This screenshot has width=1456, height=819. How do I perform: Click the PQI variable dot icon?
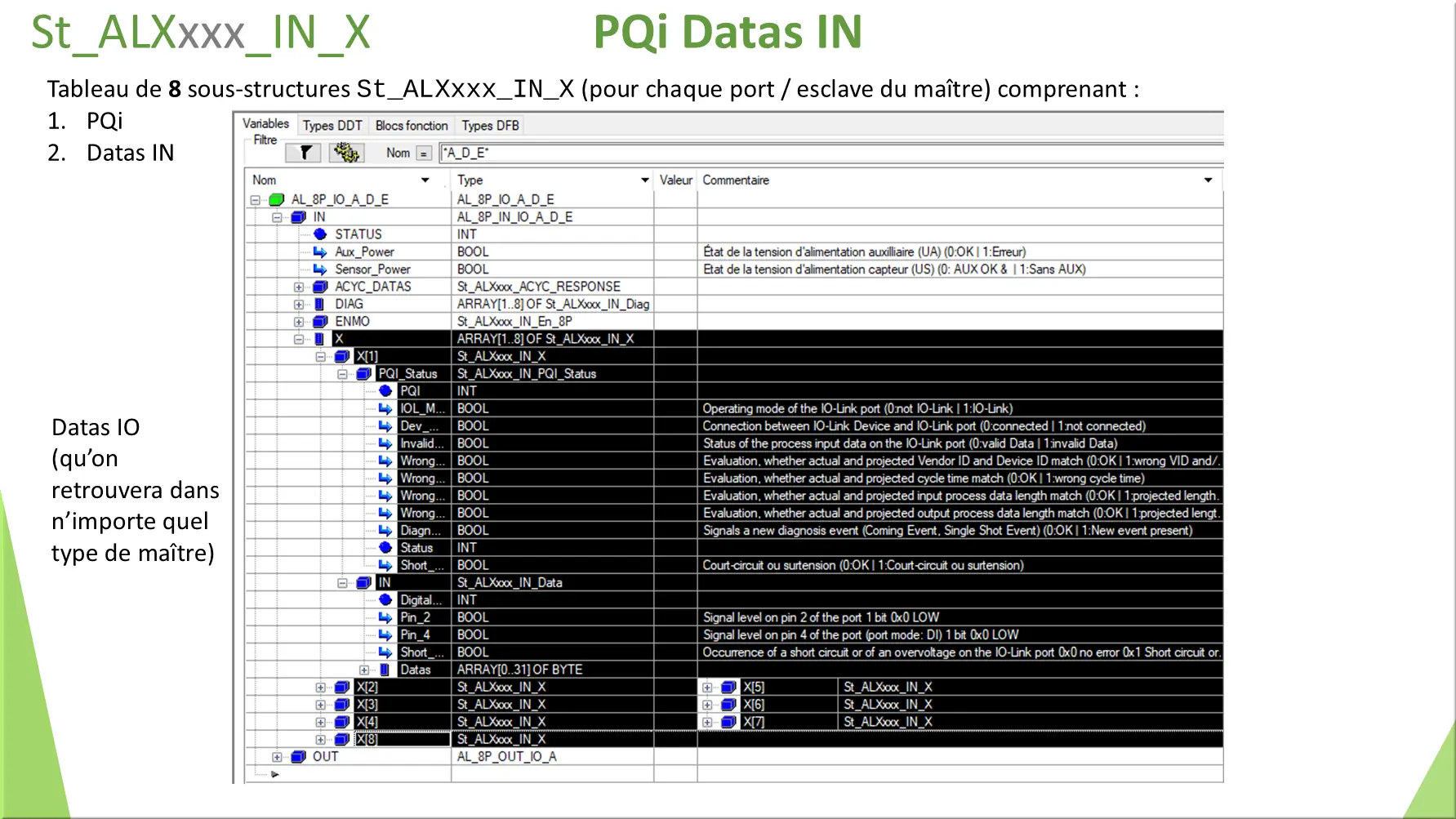(385, 391)
